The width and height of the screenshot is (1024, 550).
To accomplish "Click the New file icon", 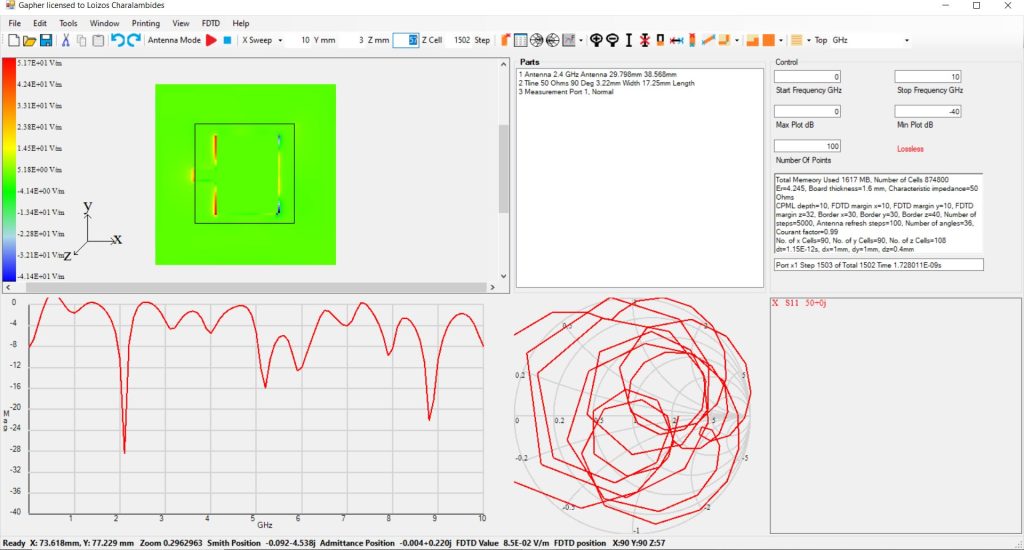I will pos(13,40).
